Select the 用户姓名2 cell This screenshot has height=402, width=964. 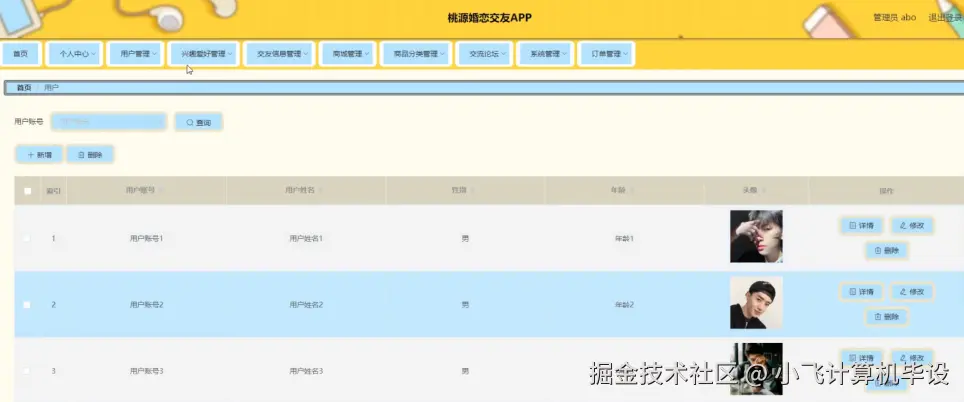(306, 305)
